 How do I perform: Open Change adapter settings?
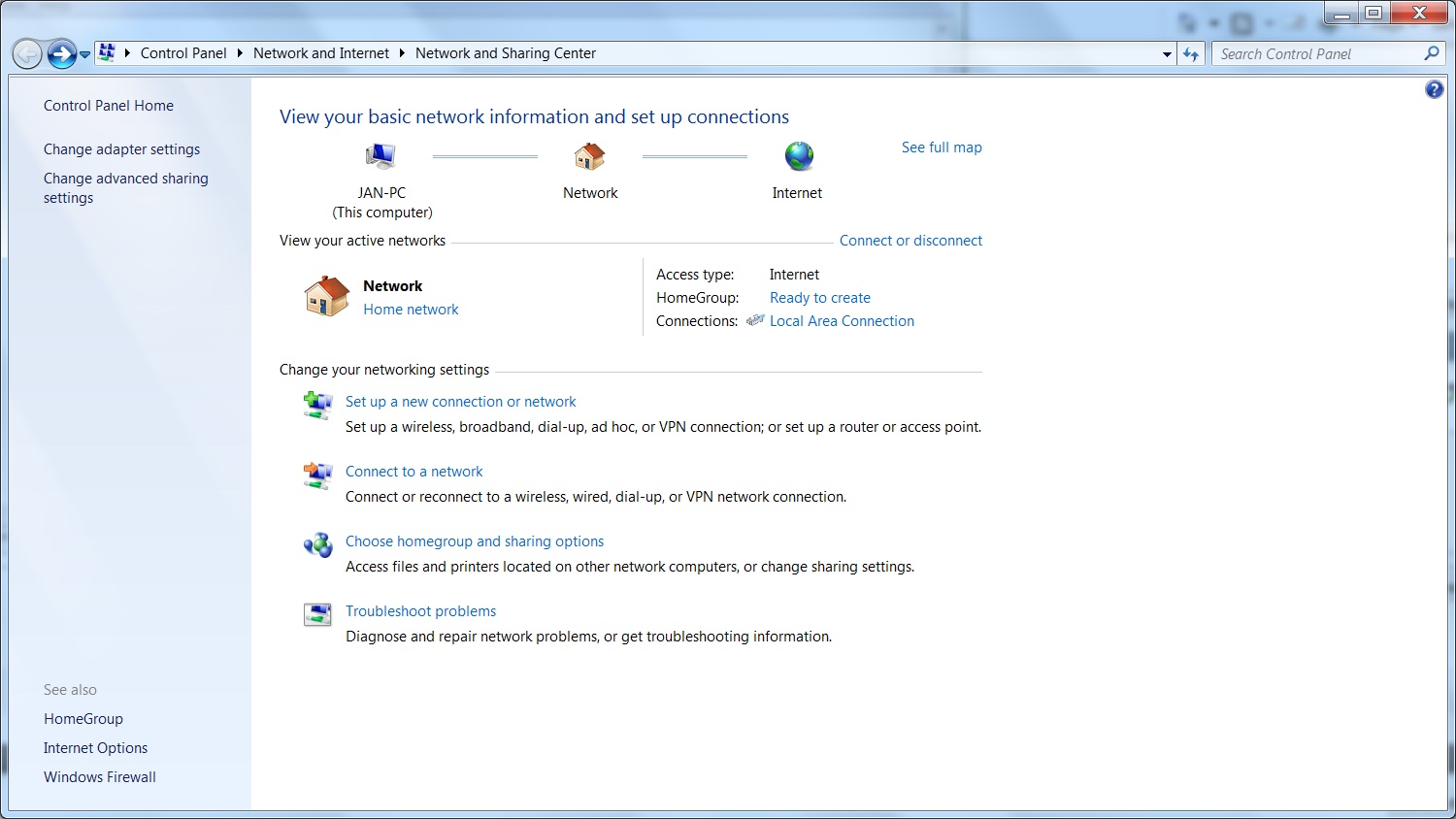coord(121,149)
